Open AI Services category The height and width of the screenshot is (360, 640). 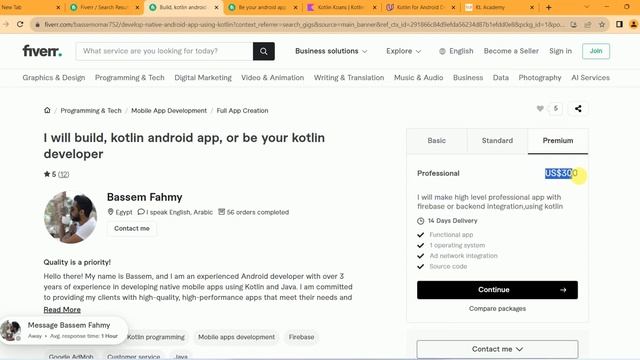590,78
